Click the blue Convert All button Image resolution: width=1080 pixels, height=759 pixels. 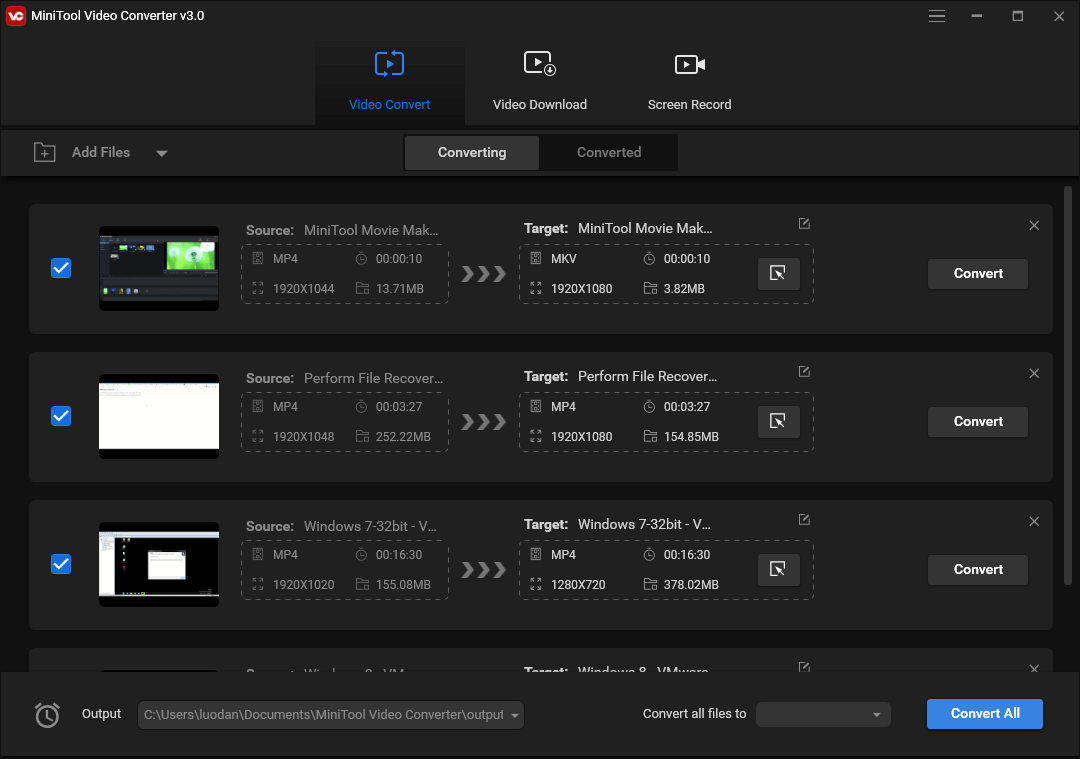coord(985,714)
